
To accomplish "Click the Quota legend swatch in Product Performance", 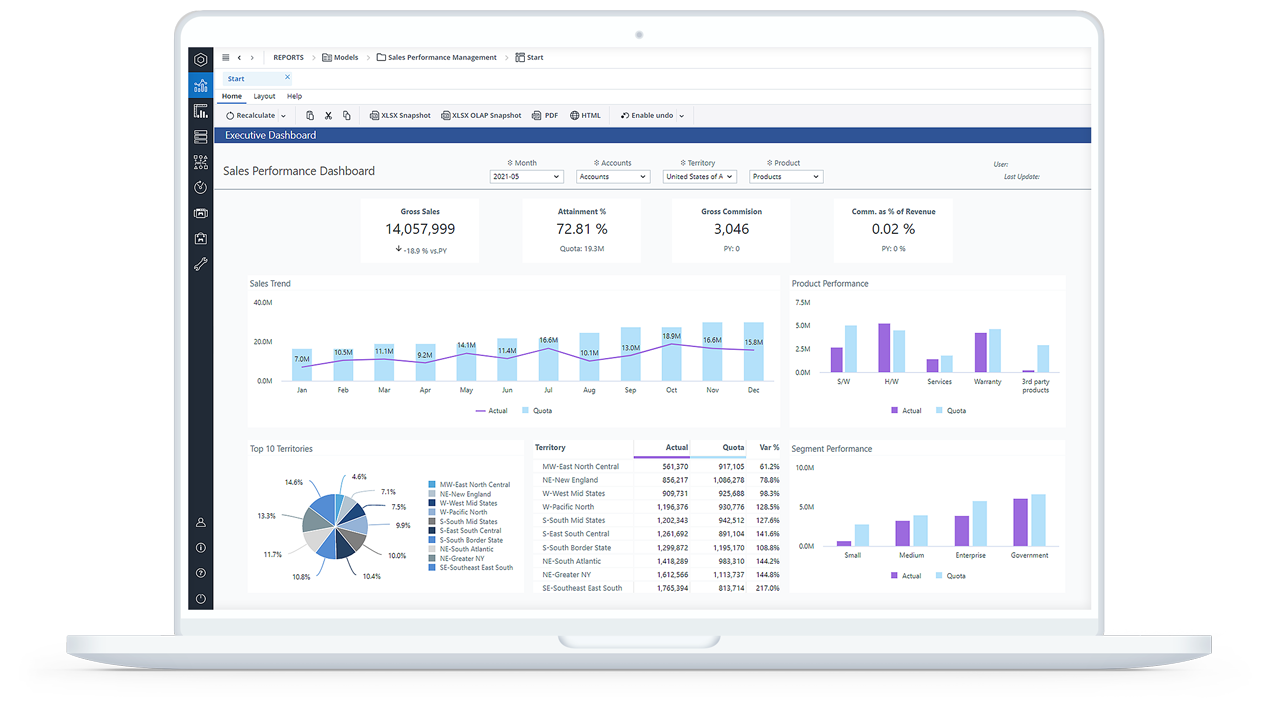I will pyautogui.click(x=940, y=411).
